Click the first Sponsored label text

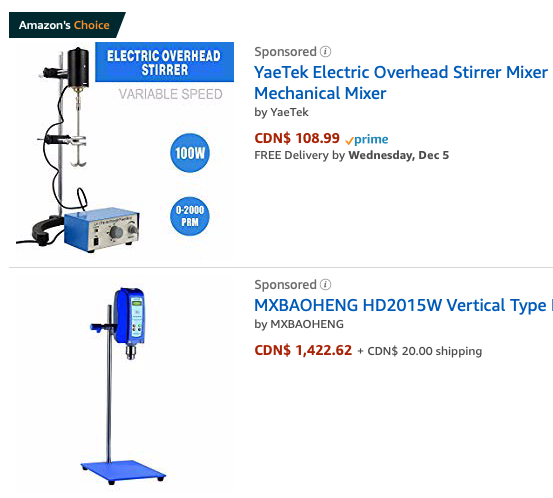point(285,52)
